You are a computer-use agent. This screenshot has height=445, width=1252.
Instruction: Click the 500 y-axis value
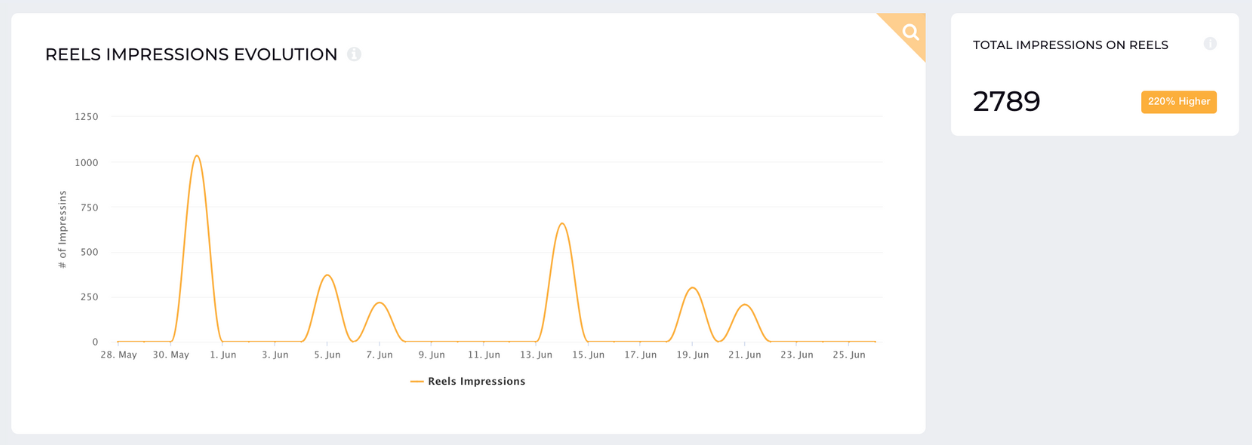[89, 252]
